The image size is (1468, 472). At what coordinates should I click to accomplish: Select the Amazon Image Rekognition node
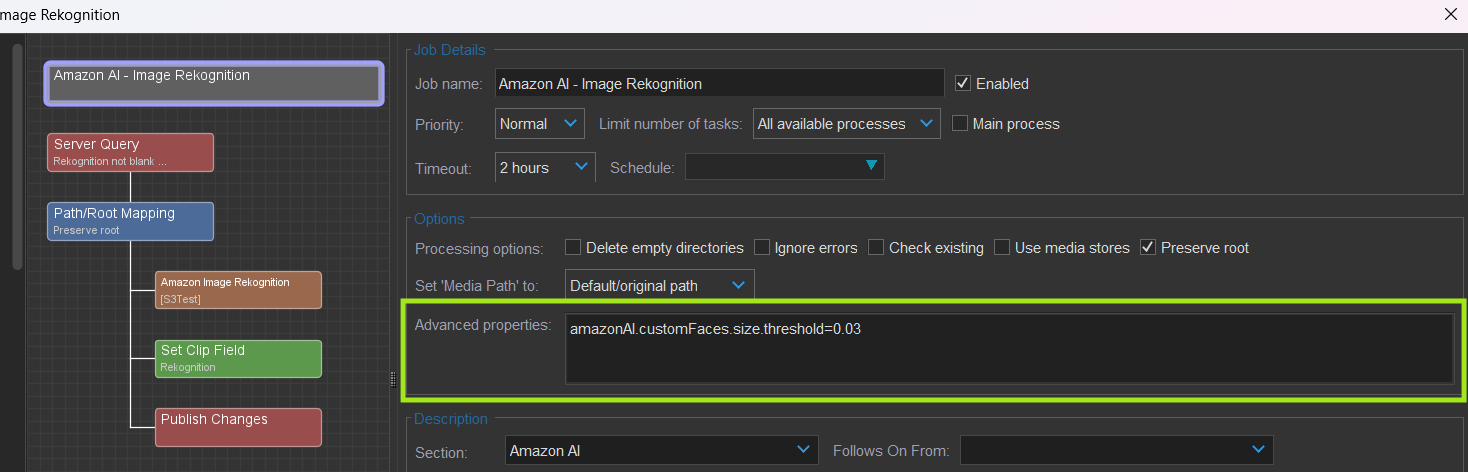click(x=238, y=290)
